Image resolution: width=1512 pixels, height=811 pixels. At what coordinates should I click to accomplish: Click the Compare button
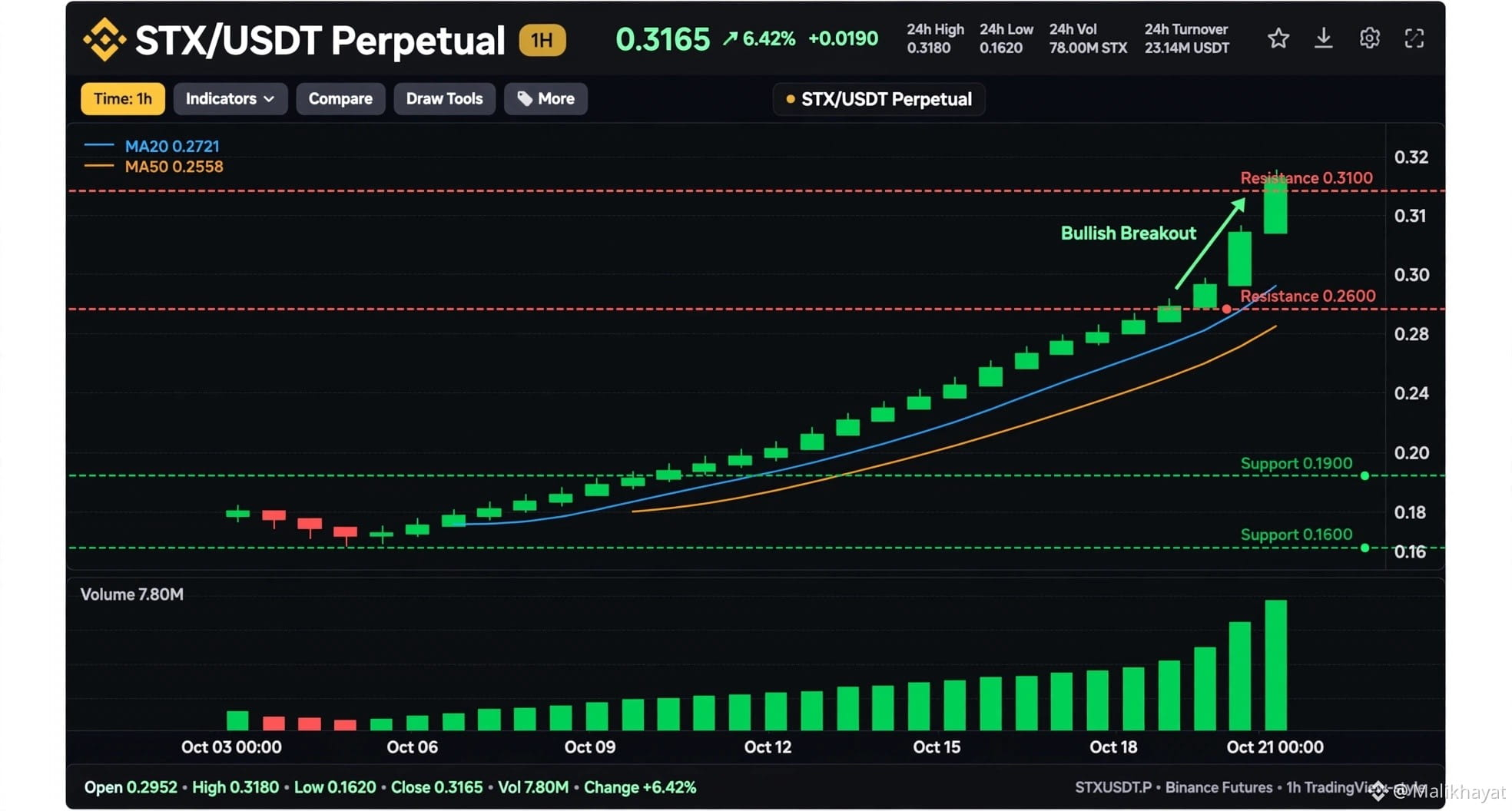340,99
